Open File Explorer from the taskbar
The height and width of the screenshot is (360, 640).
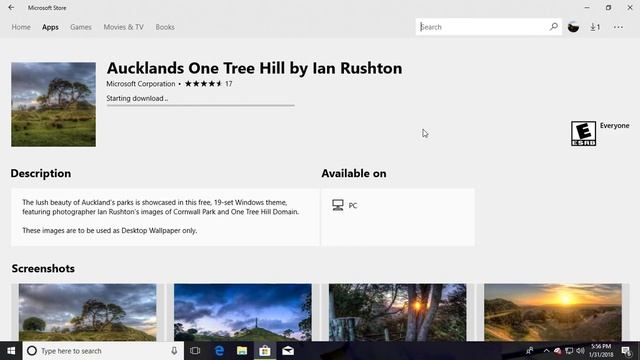coord(242,351)
